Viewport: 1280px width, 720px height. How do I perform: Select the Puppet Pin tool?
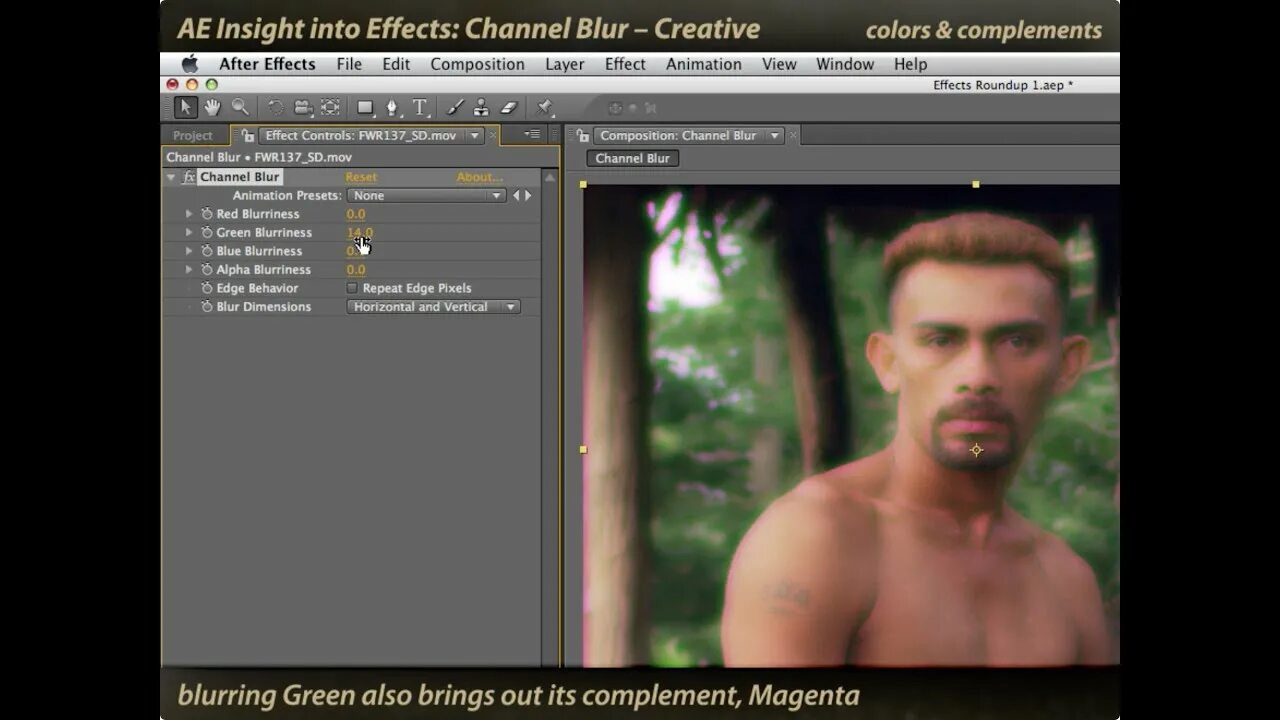coord(545,107)
